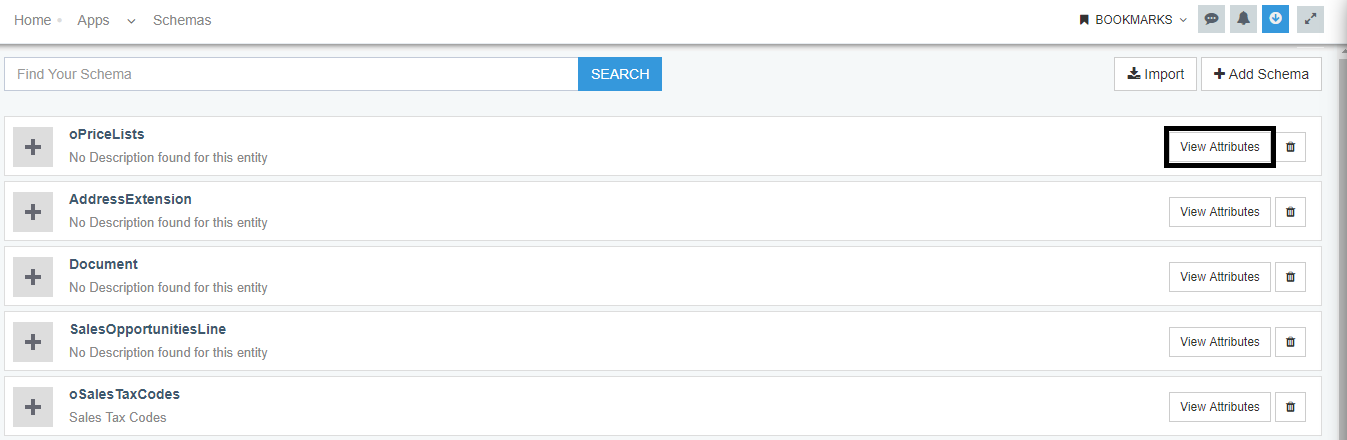1347x440 pixels.
Task: Open the notifications bell
Action: [1243, 19]
